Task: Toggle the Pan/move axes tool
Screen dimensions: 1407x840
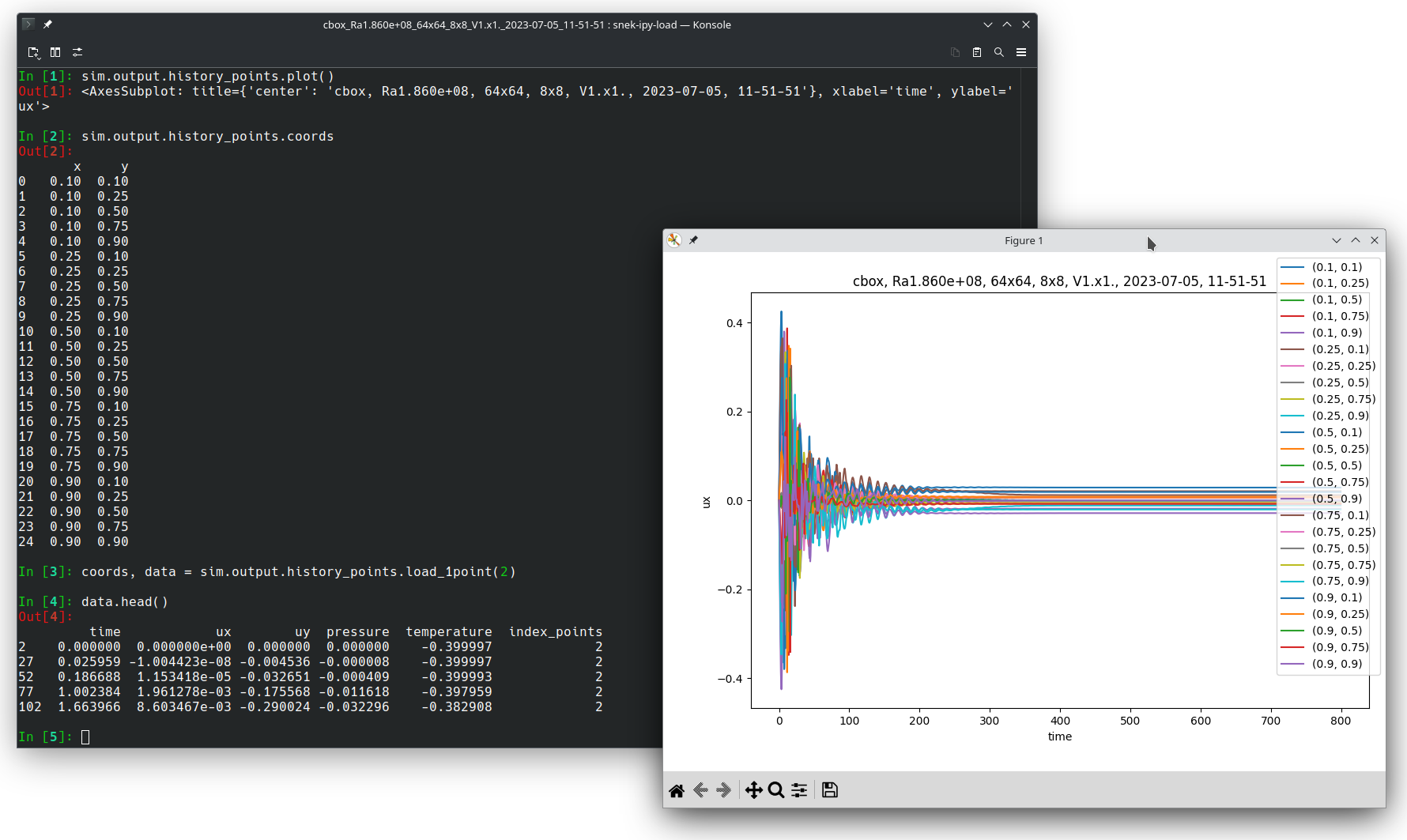Action: click(753, 790)
